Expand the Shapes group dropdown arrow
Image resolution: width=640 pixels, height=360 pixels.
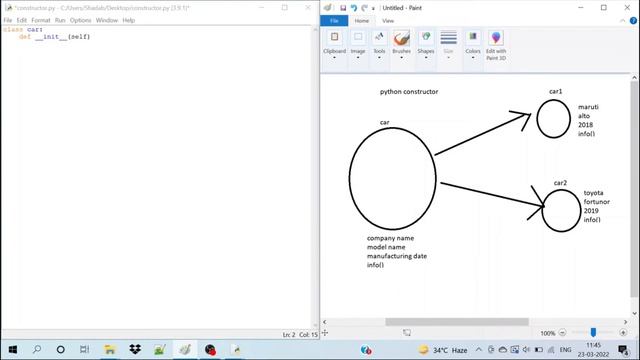coord(426,58)
